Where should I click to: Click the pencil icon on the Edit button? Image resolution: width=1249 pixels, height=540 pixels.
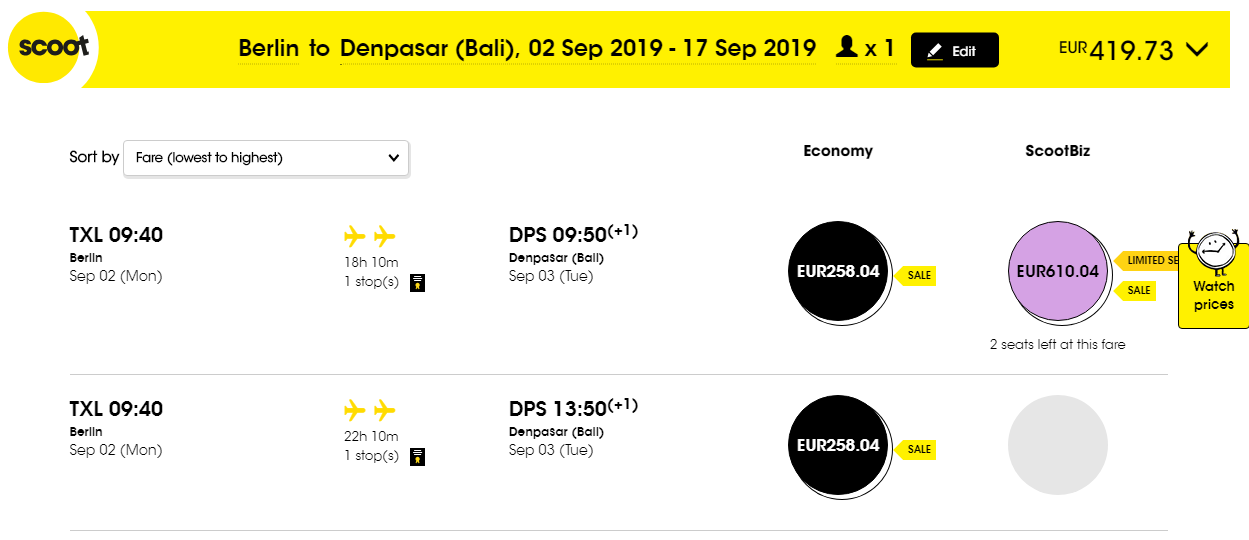(935, 51)
